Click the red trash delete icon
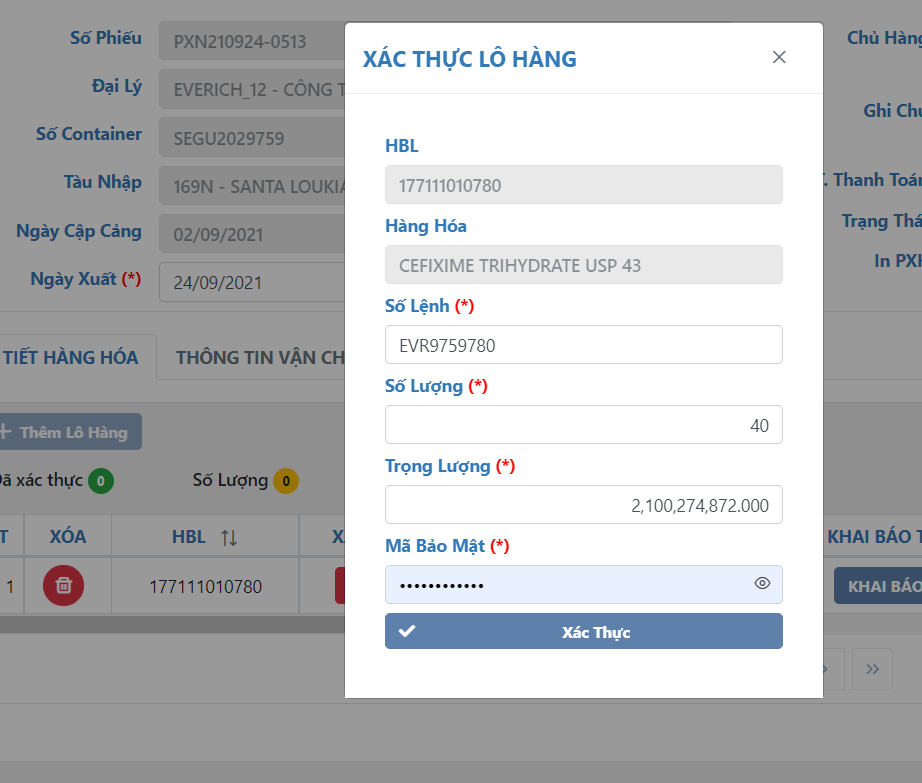 coord(63,585)
